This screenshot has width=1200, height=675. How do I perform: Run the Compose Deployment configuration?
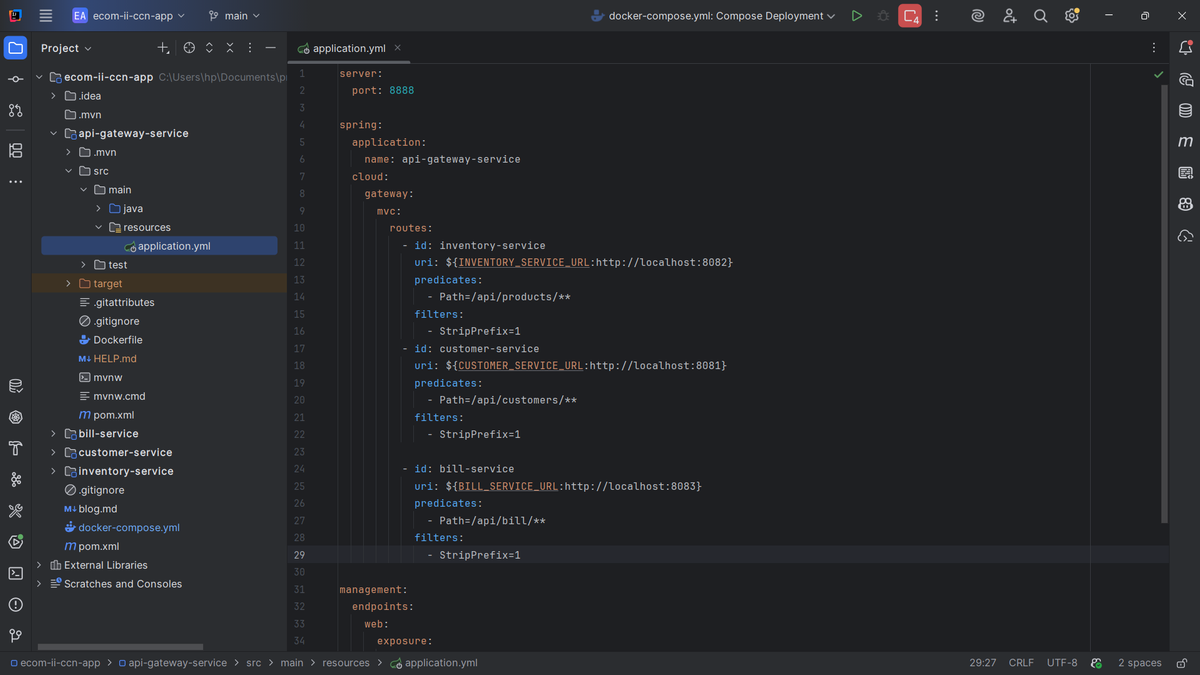tap(856, 16)
